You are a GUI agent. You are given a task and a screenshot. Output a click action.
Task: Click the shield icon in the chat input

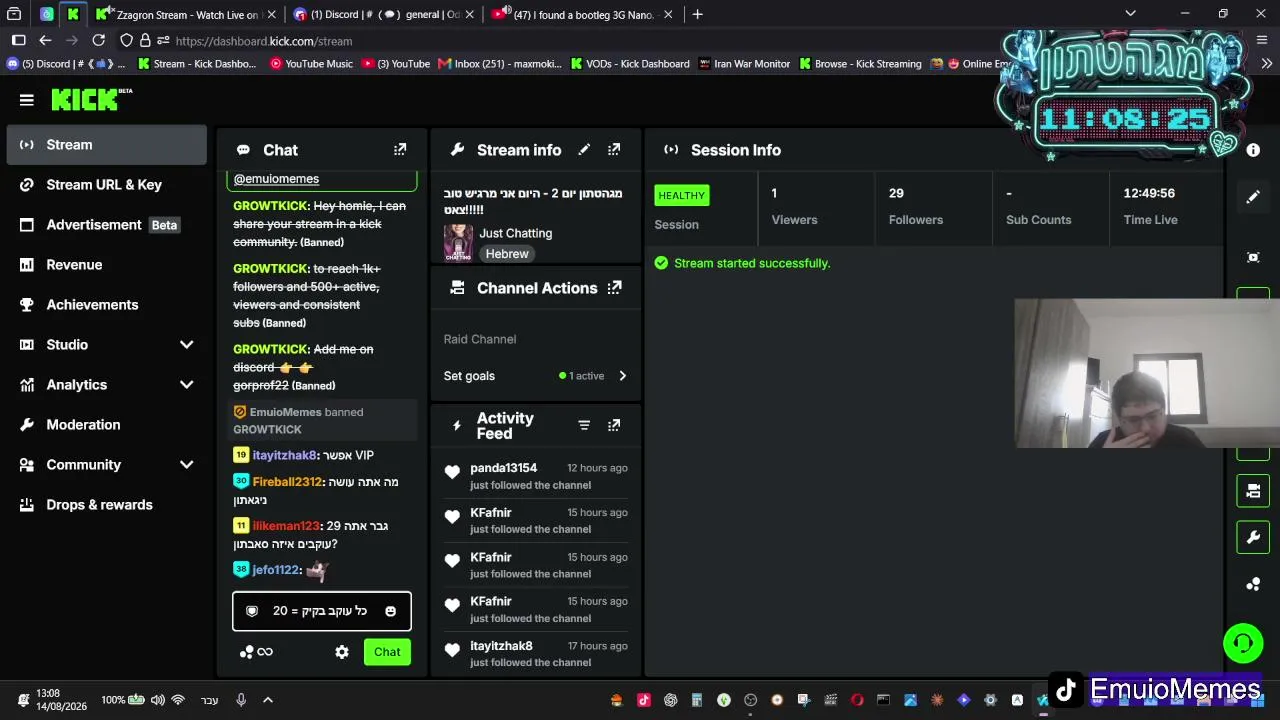pos(252,611)
